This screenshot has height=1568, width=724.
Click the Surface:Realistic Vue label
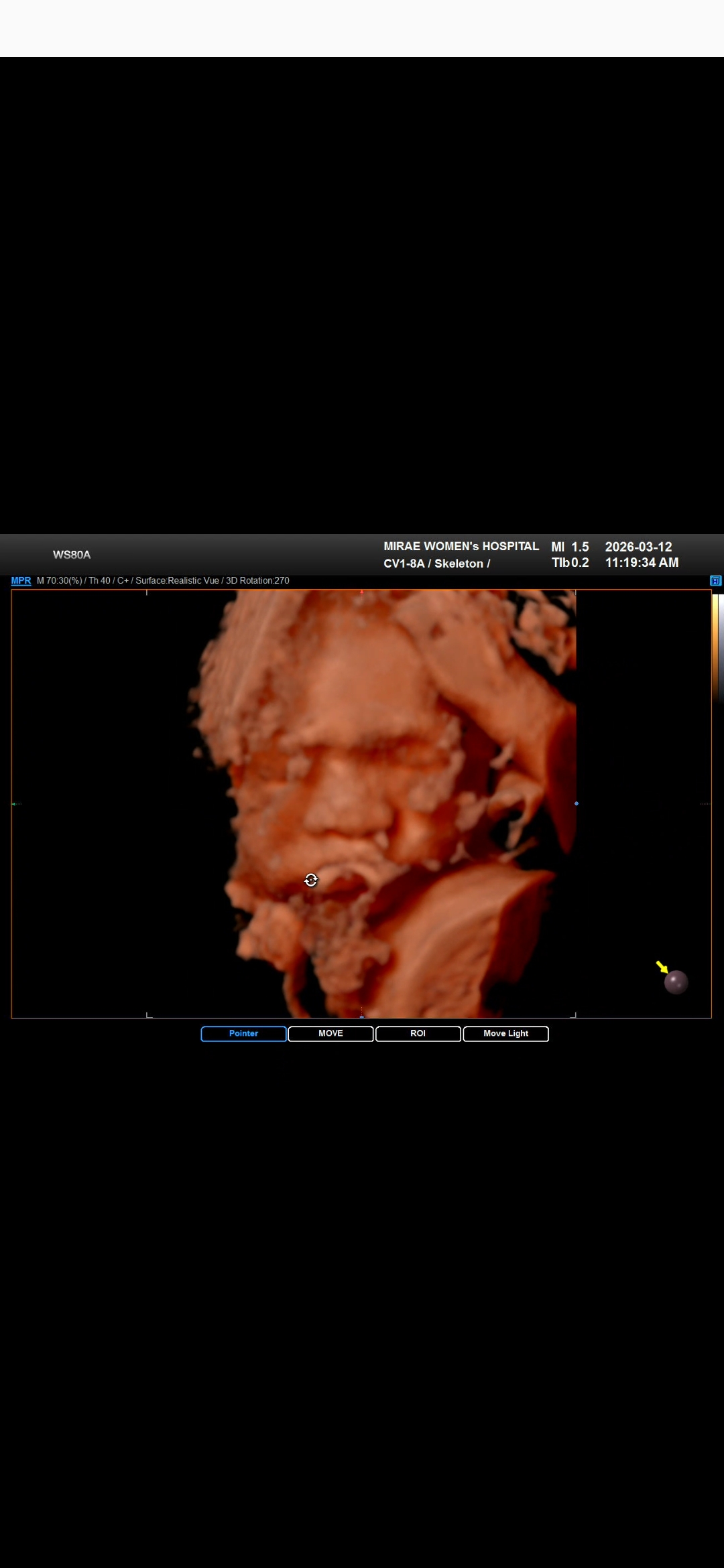[177, 581]
